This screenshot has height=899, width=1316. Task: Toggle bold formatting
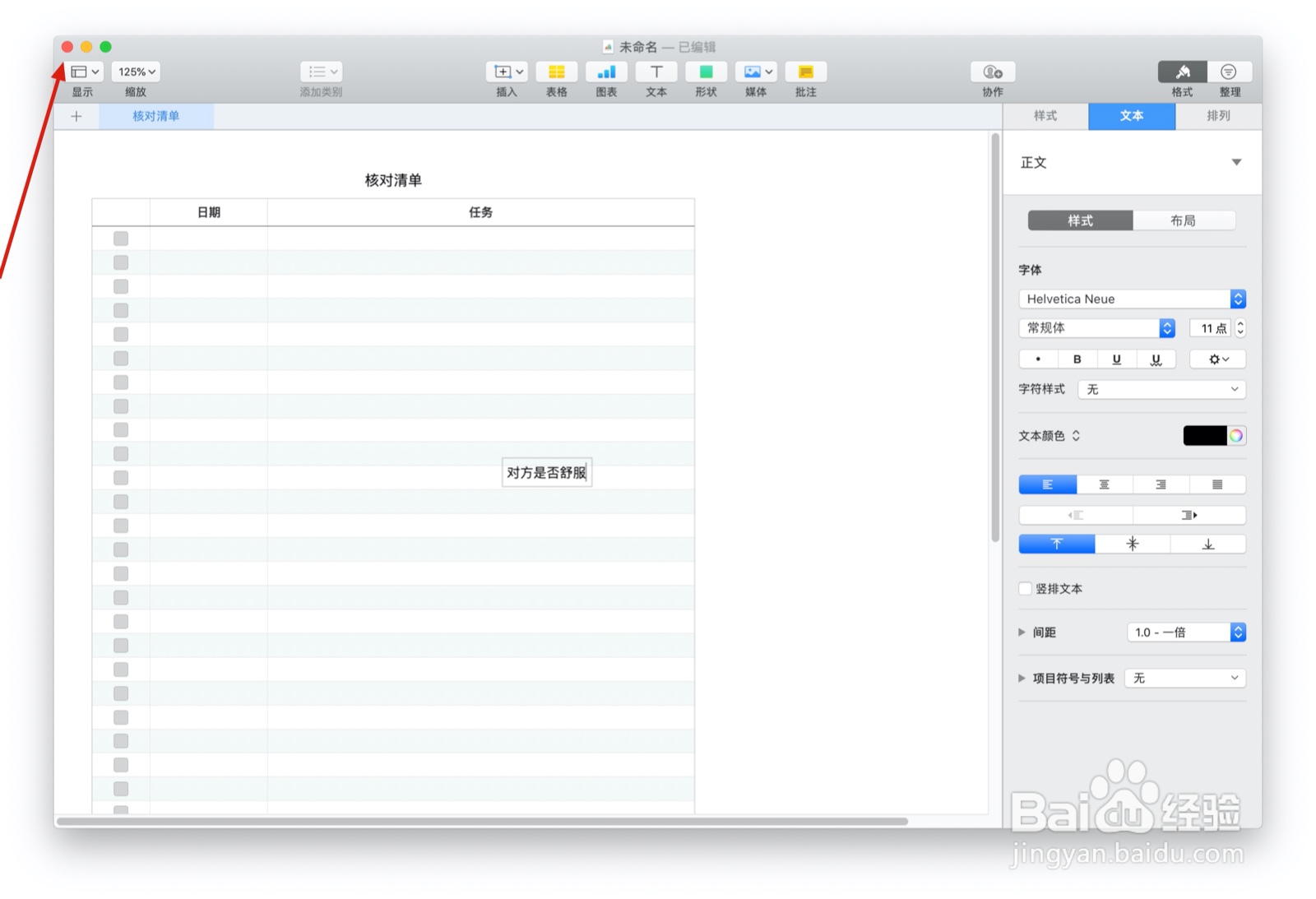pyautogui.click(x=1077, y=359)
